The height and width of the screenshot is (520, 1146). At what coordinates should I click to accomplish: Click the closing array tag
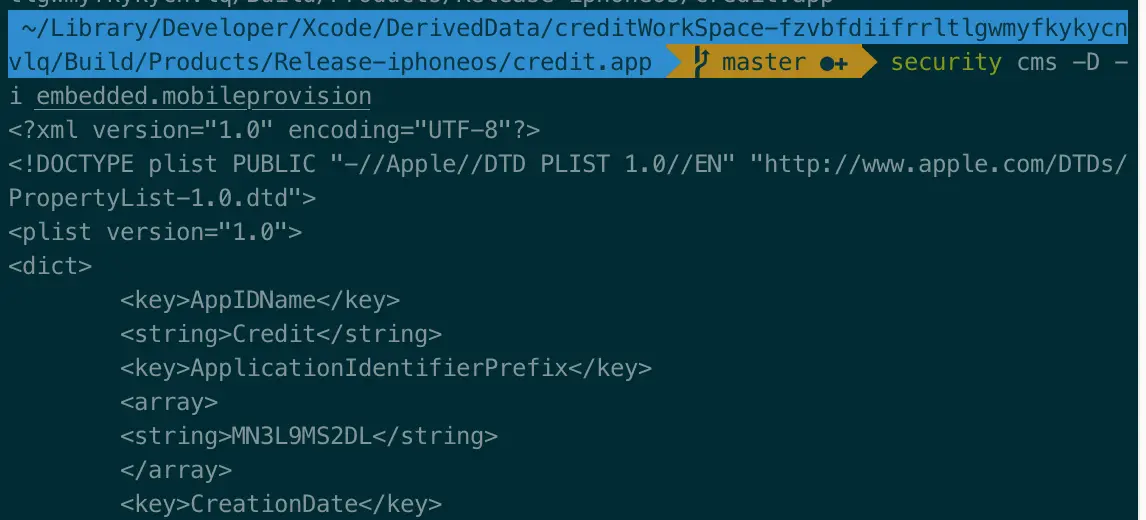pos(176,470)
